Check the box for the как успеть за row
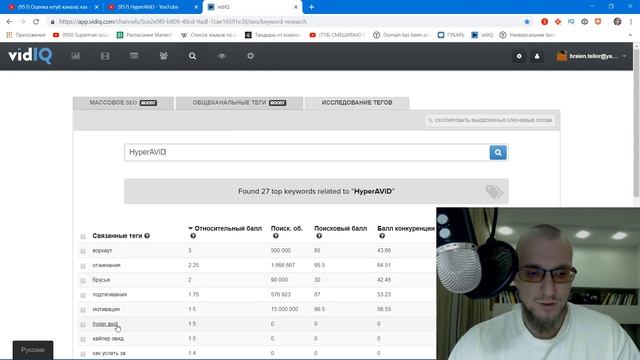Viewport: 640px width, 360px height. click(83, 354)
